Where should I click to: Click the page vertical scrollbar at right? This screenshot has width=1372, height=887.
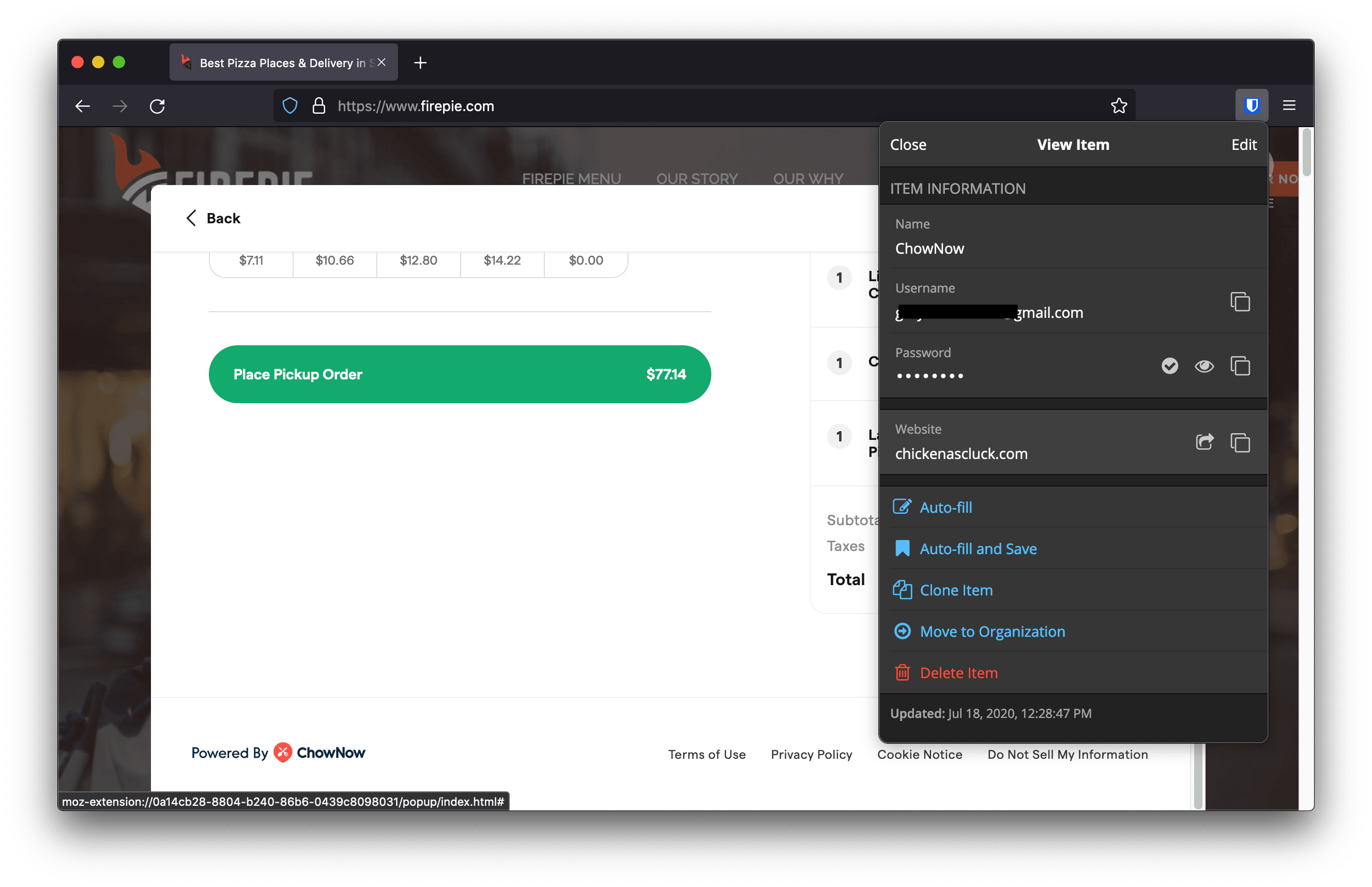coord(1306,152)
